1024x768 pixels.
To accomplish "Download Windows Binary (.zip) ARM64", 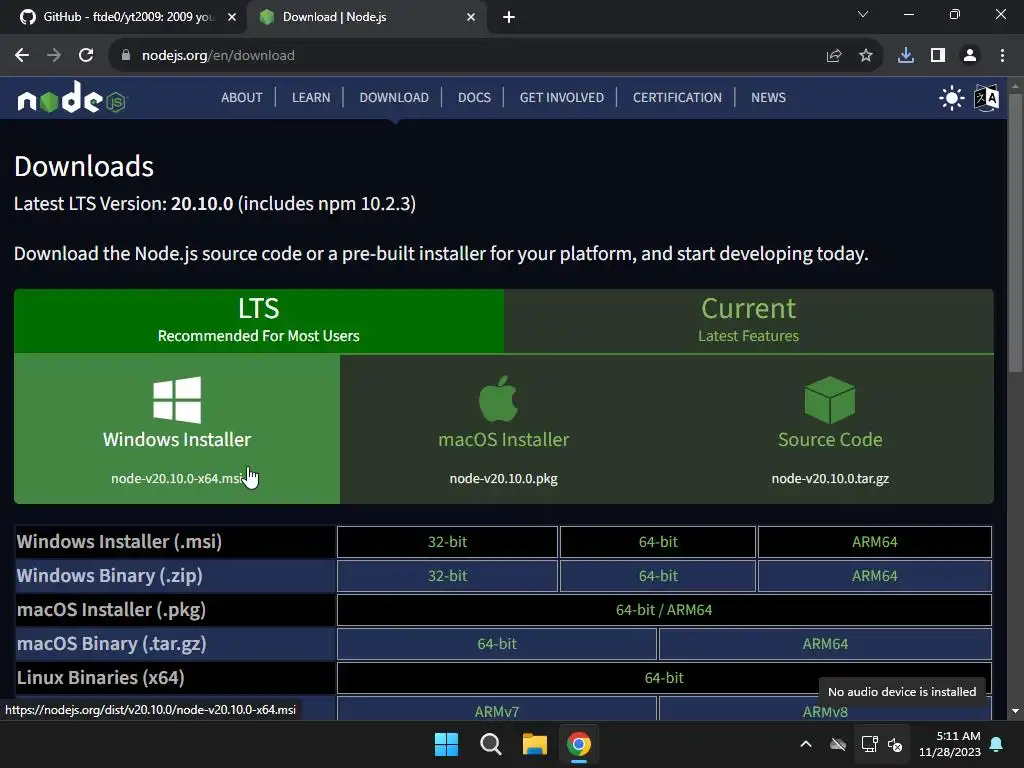I will click(874, 576).
